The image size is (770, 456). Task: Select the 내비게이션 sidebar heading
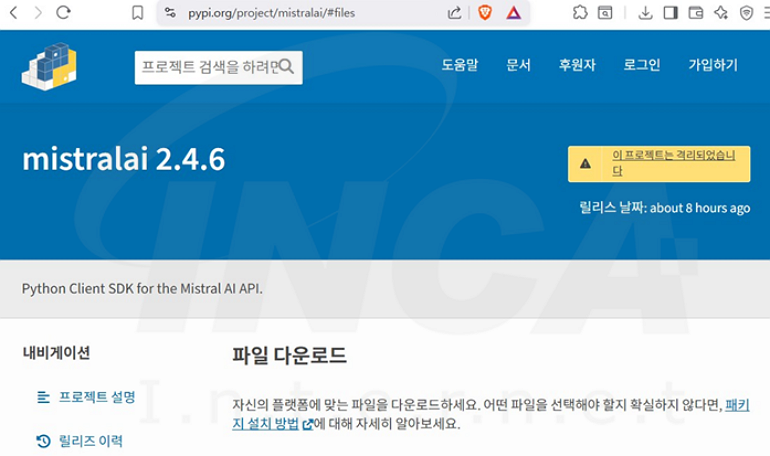56,352
